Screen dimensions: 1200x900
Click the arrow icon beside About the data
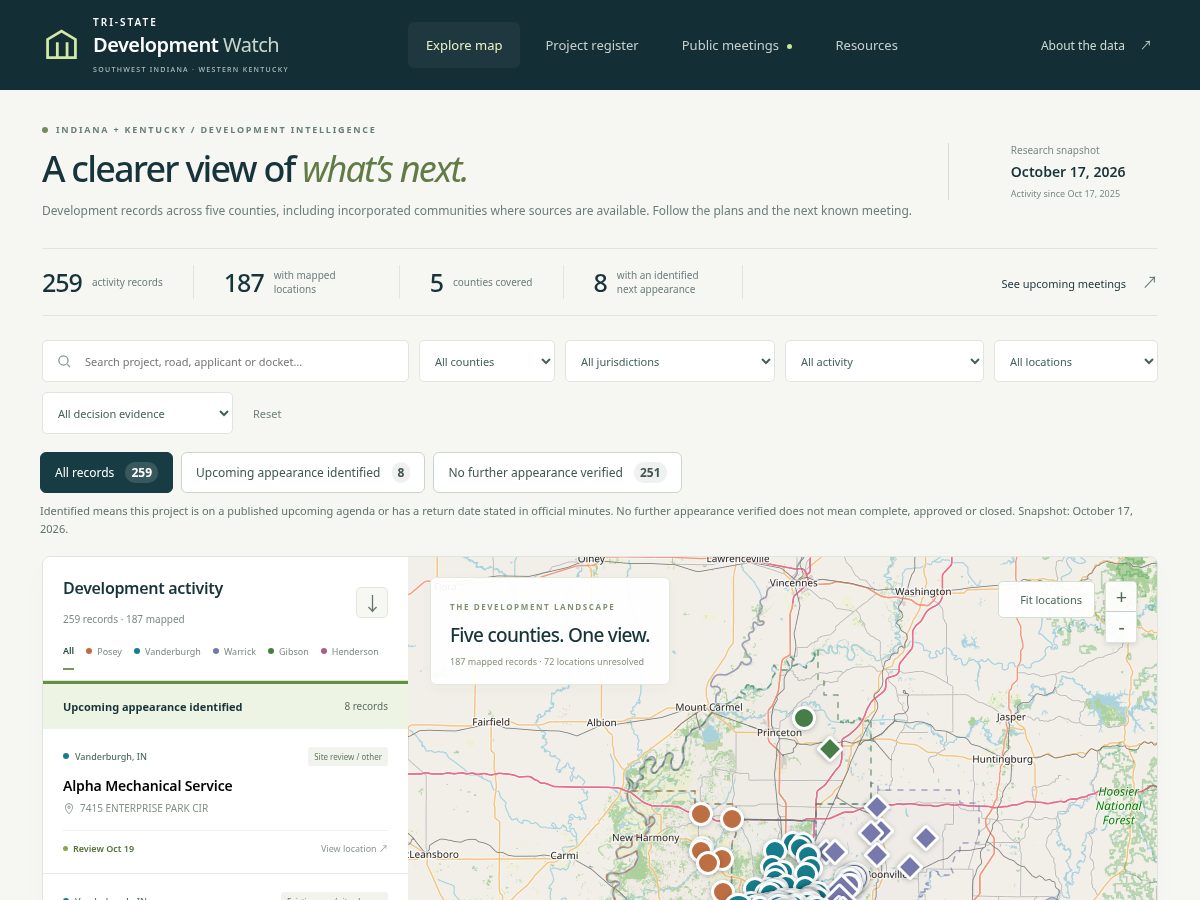point(1146,45)
